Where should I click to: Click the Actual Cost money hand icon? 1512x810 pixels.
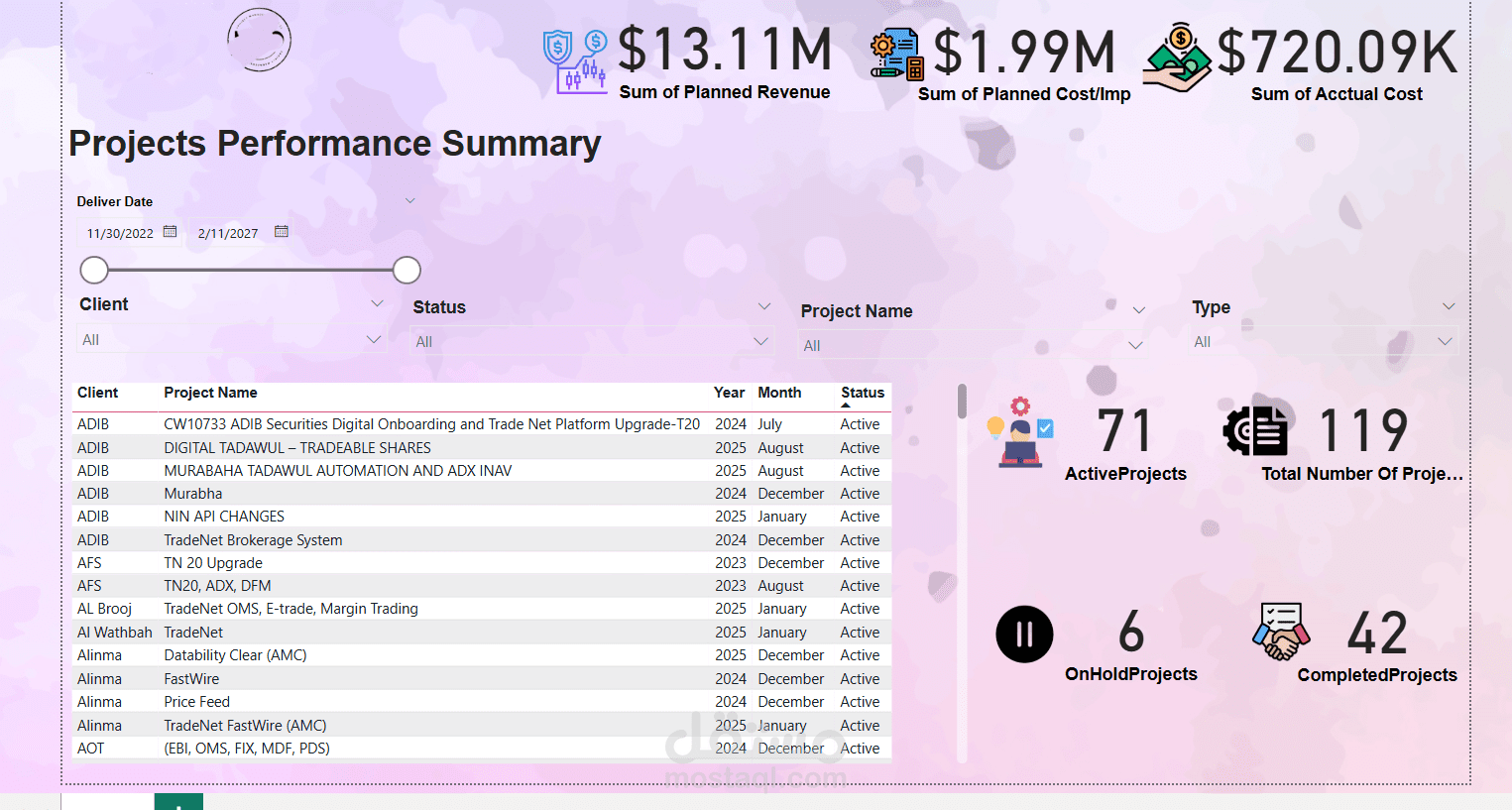click(x=1178, y=58)
